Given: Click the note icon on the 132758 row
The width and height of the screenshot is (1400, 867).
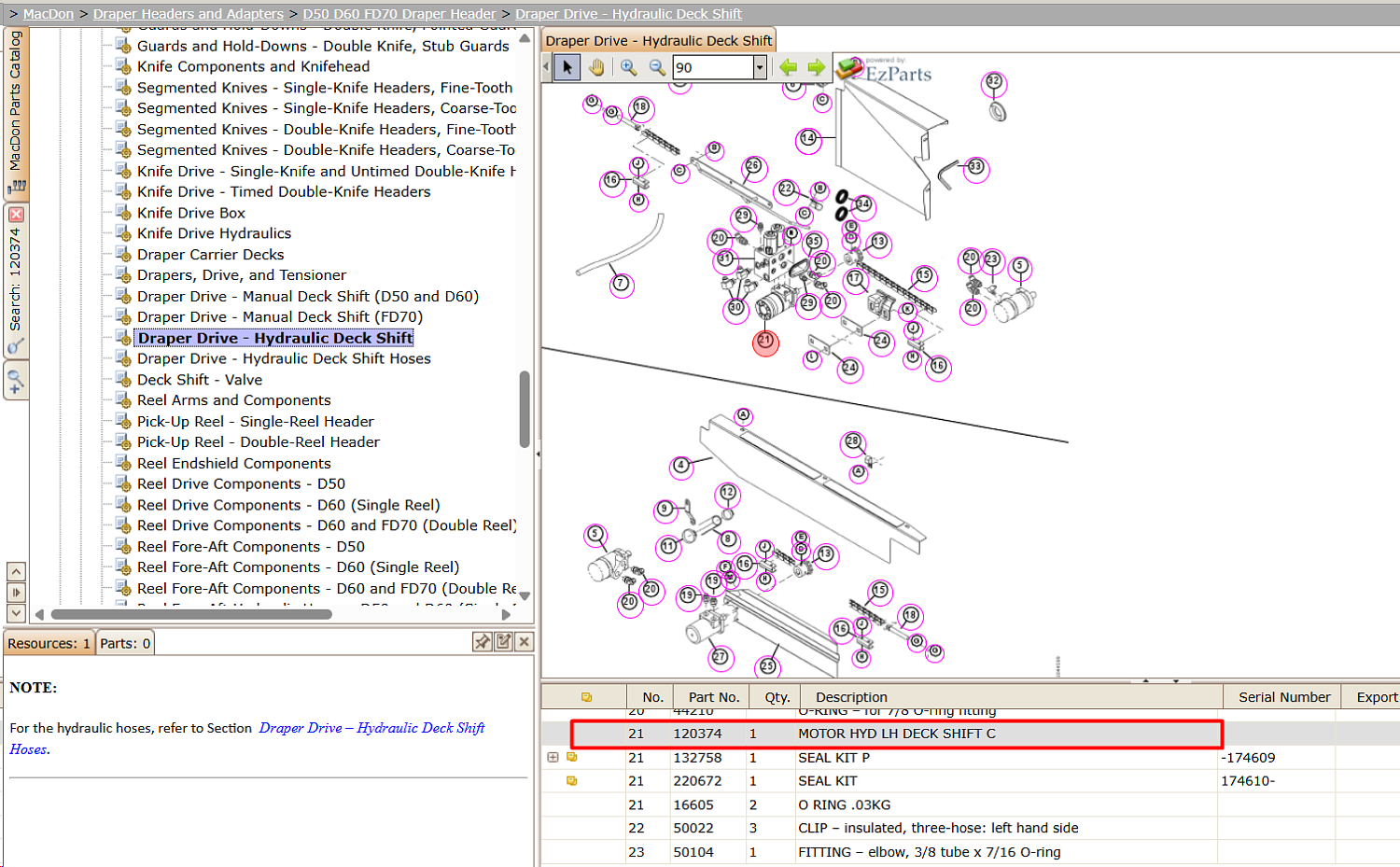Looking at the screenshot, I should [572, 757].
